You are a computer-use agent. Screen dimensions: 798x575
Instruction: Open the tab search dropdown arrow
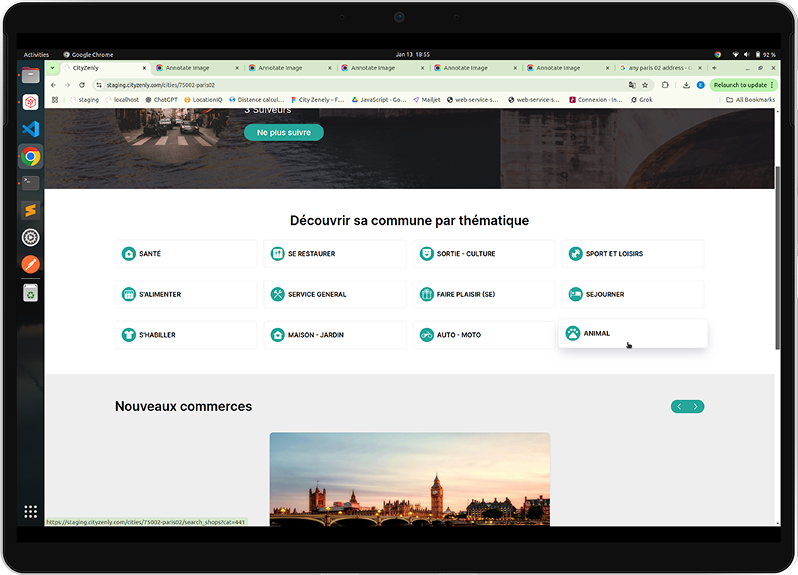click(52, 68)
